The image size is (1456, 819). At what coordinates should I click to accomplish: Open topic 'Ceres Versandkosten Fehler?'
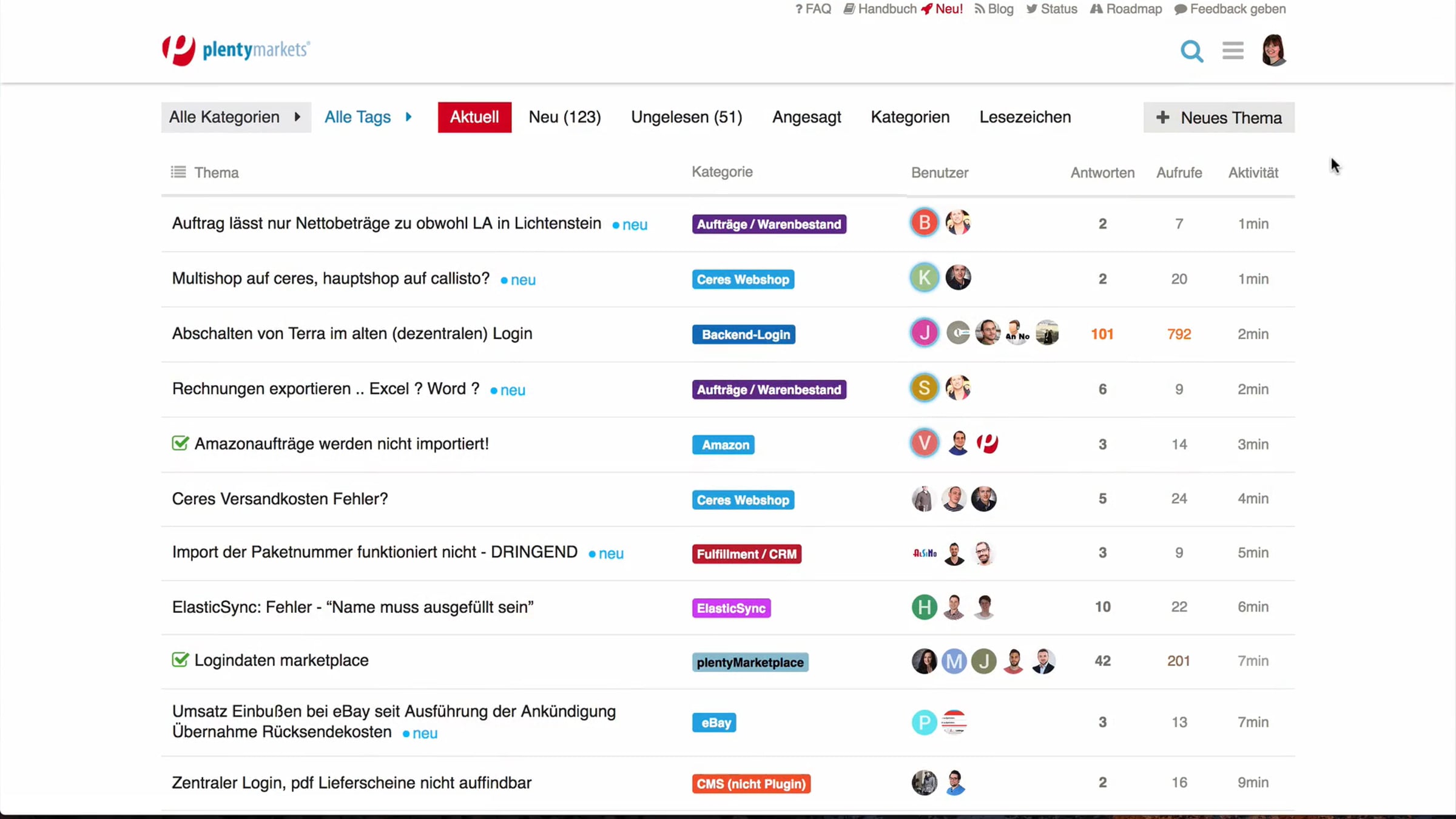pyautogui.click(x=280, y=499)
